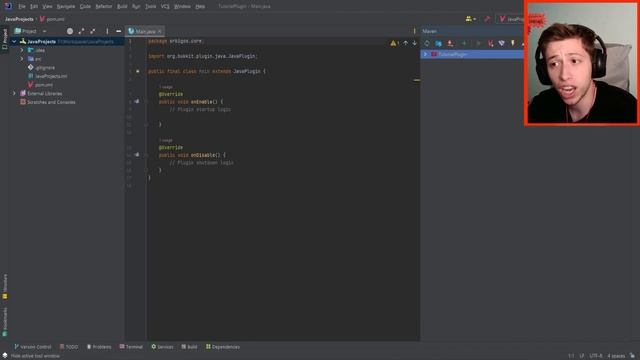Screen dimensions: 640x360
Task: Open the Code menu
Action: point(85,7)
